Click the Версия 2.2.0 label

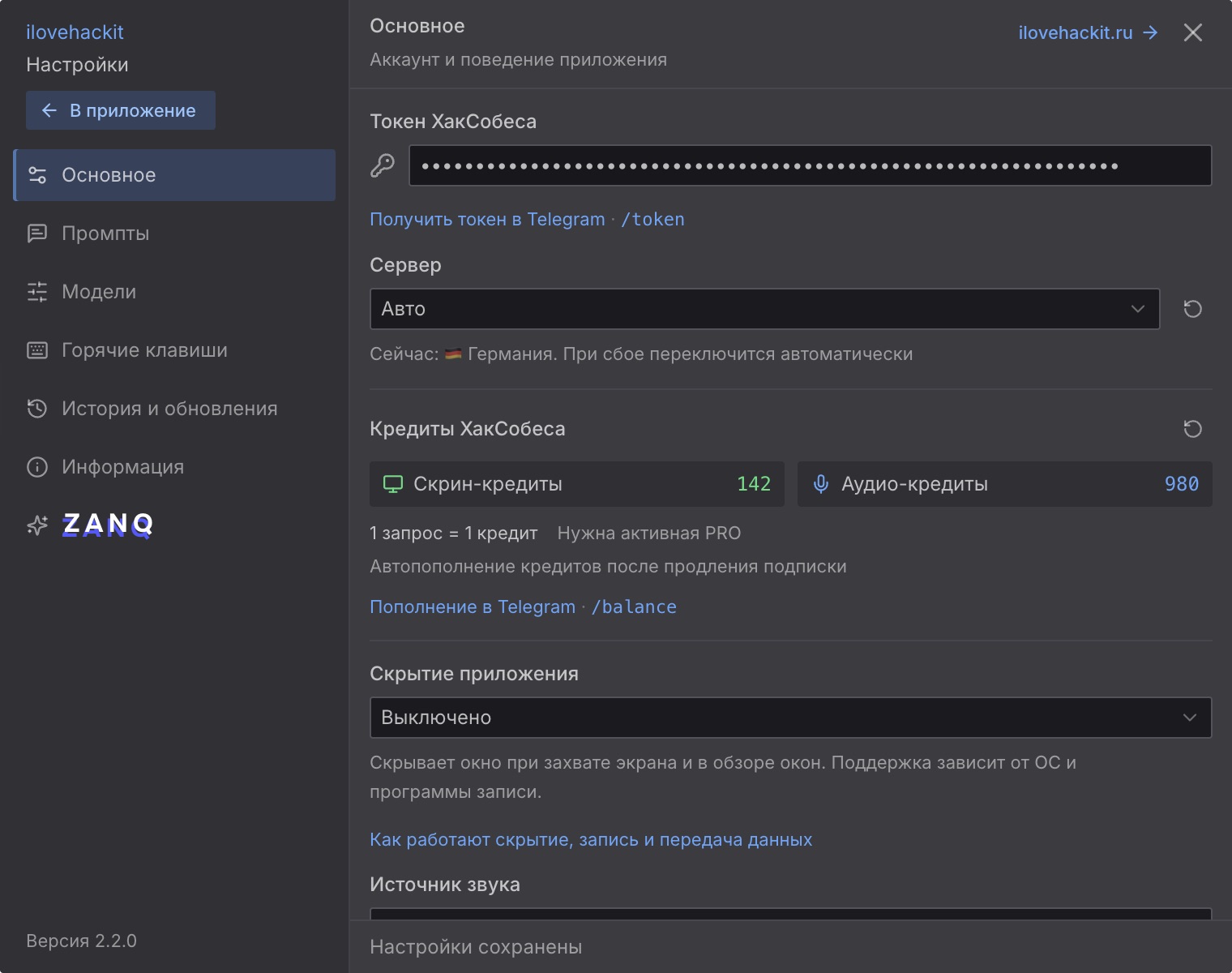(81, 941)
